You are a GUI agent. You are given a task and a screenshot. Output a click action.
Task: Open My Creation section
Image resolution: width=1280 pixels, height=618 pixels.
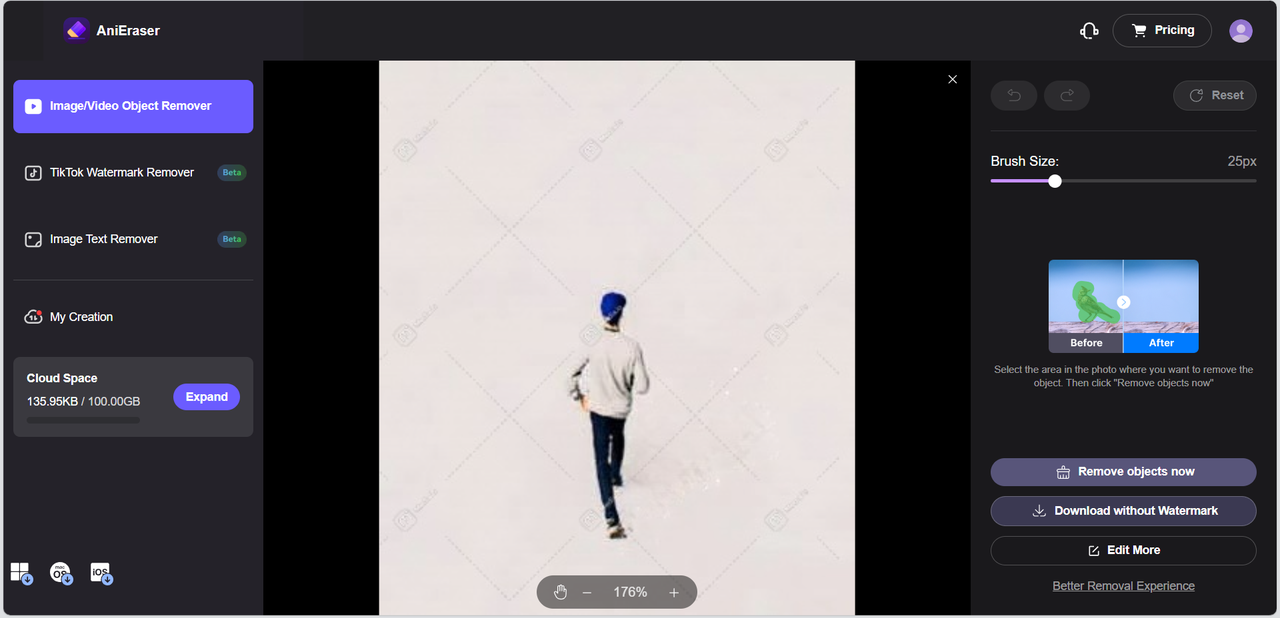pos(68,317)
